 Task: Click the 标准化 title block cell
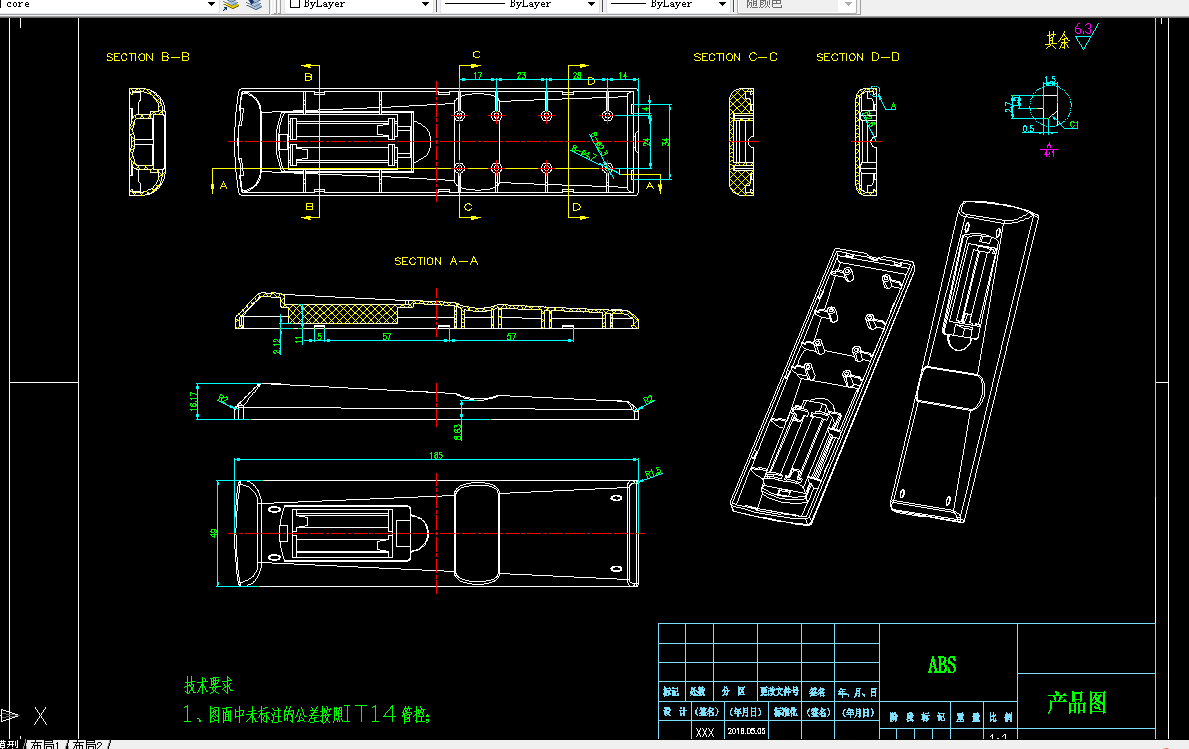pos(786,712)
